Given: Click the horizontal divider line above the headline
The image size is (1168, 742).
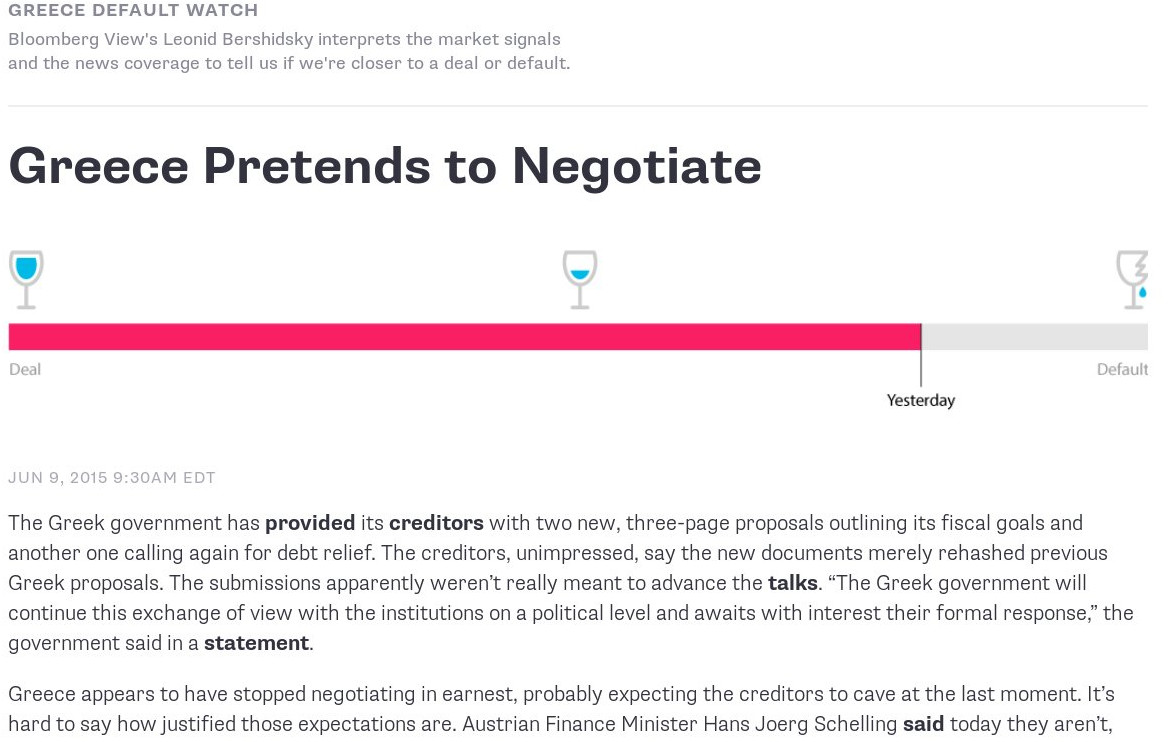Looking at the screenshot, I should (x=578, y=106).
